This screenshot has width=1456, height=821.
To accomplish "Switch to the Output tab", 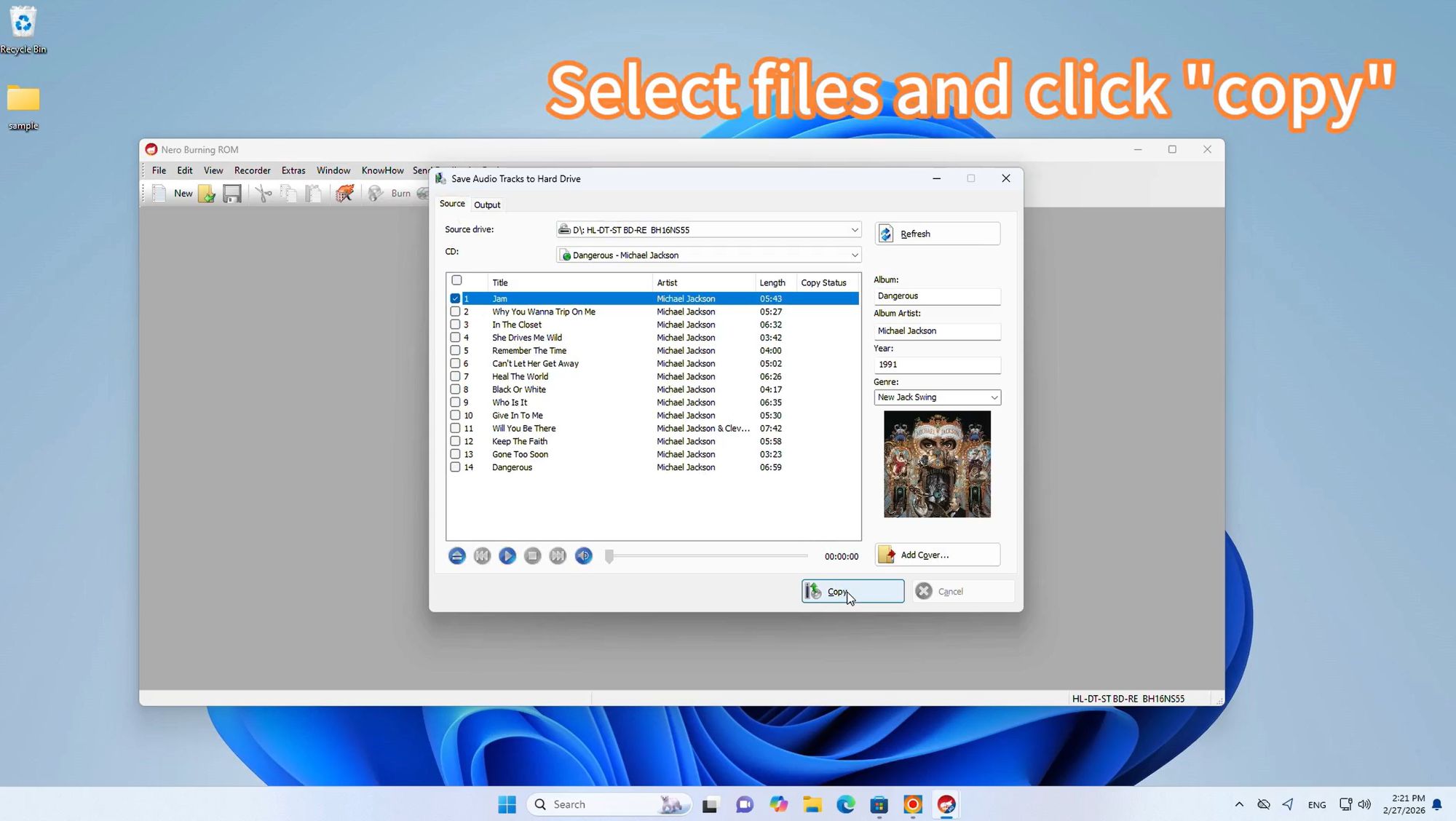I will tap(486, 205).
